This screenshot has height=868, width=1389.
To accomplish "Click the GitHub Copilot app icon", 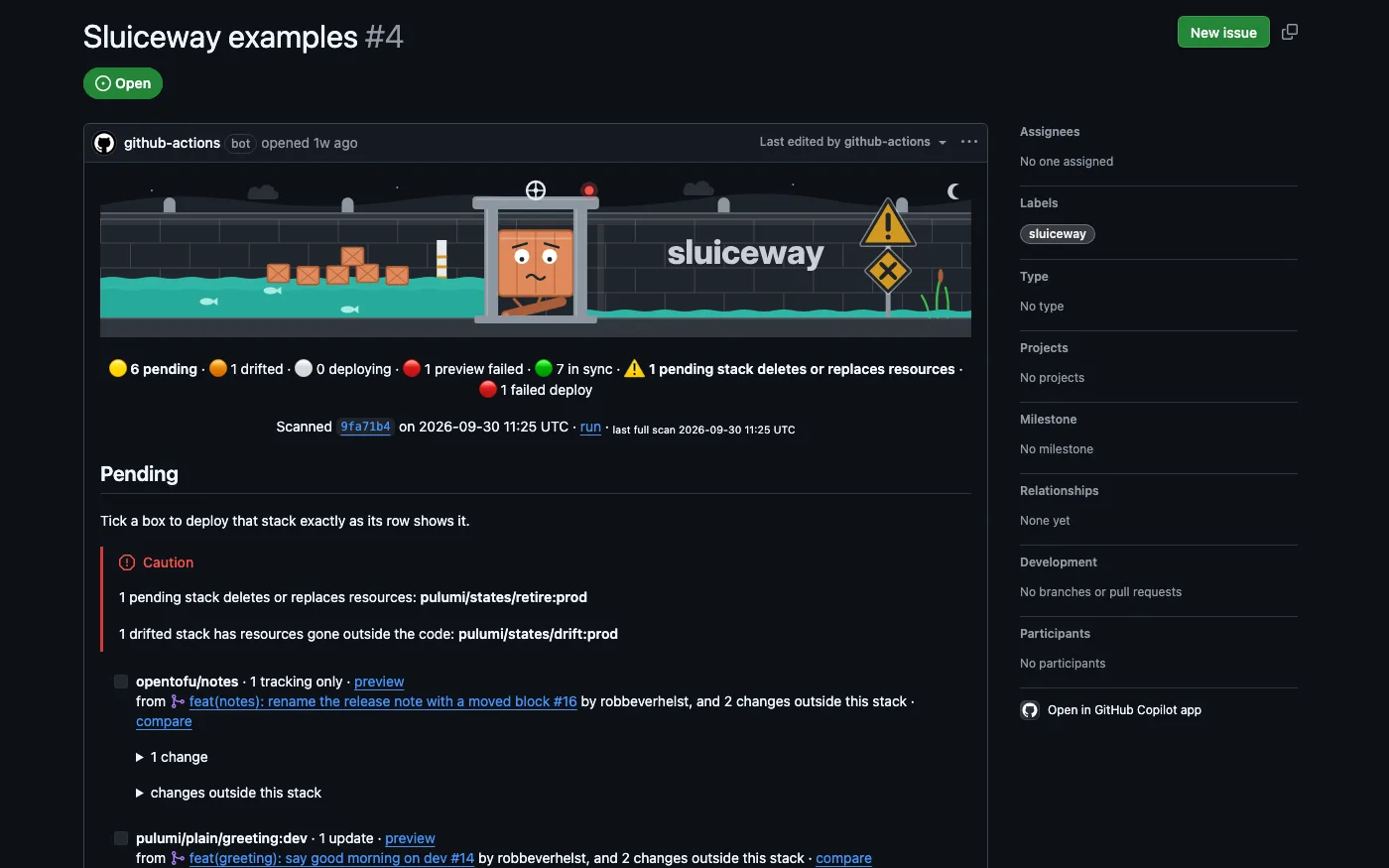I will (x=1030, y=710).
